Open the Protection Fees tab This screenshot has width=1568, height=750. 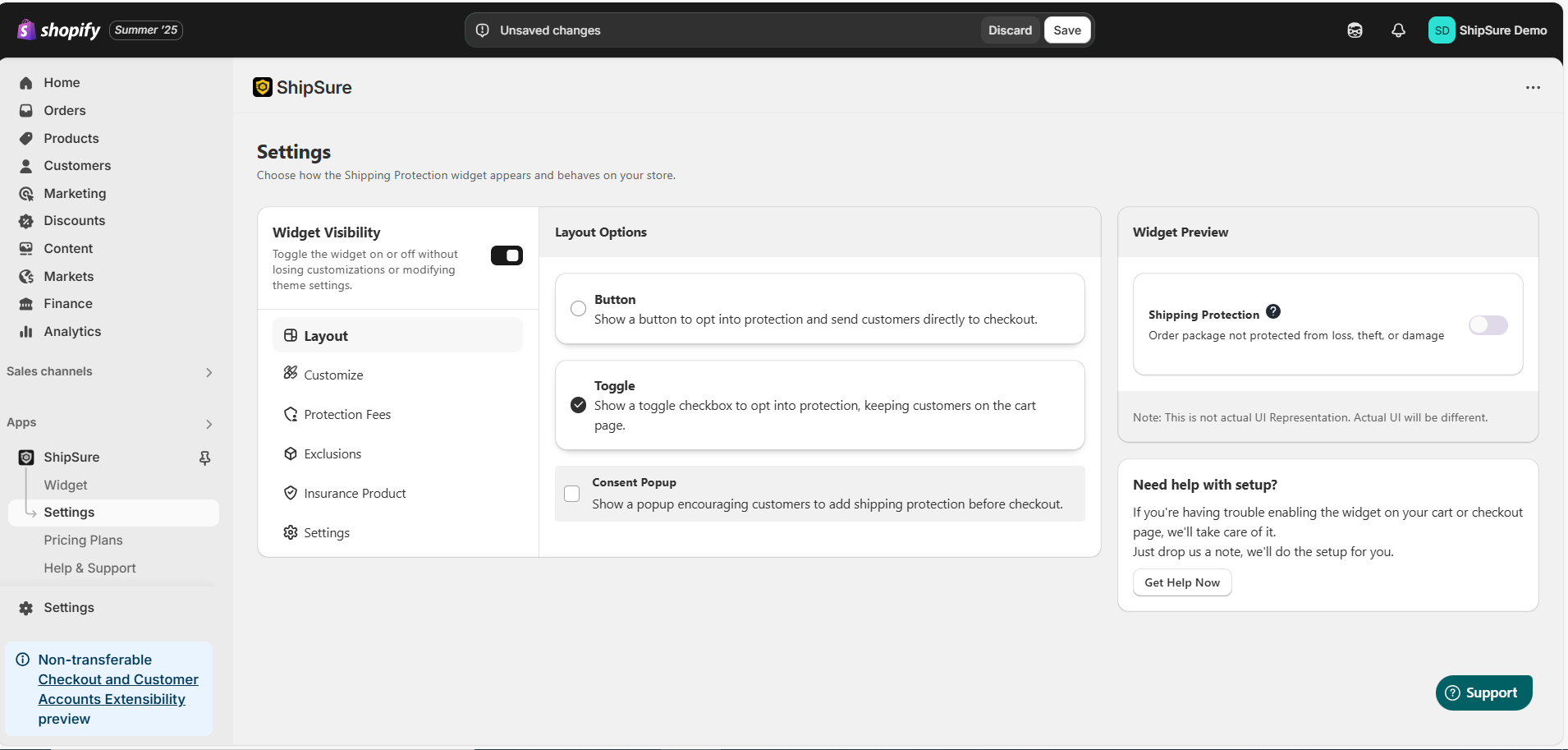(397, 414)
